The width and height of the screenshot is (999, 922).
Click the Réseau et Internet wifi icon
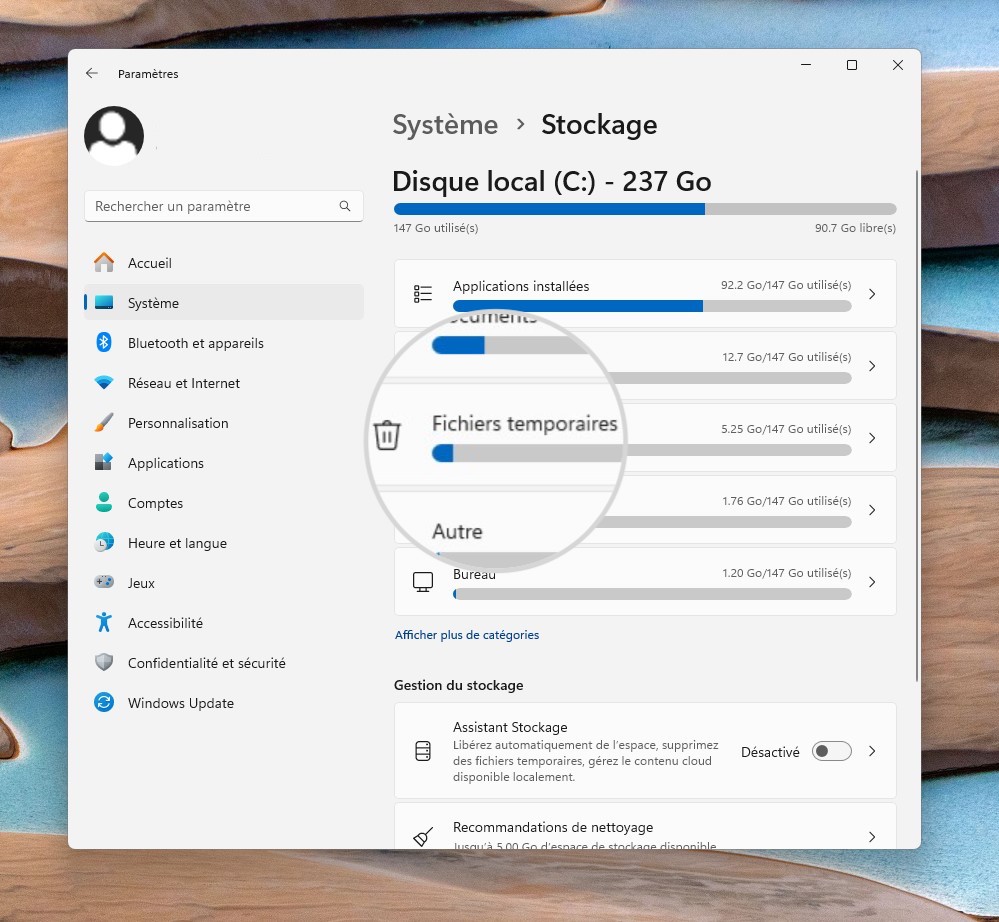pyautogui.click(x=104, y=382)
